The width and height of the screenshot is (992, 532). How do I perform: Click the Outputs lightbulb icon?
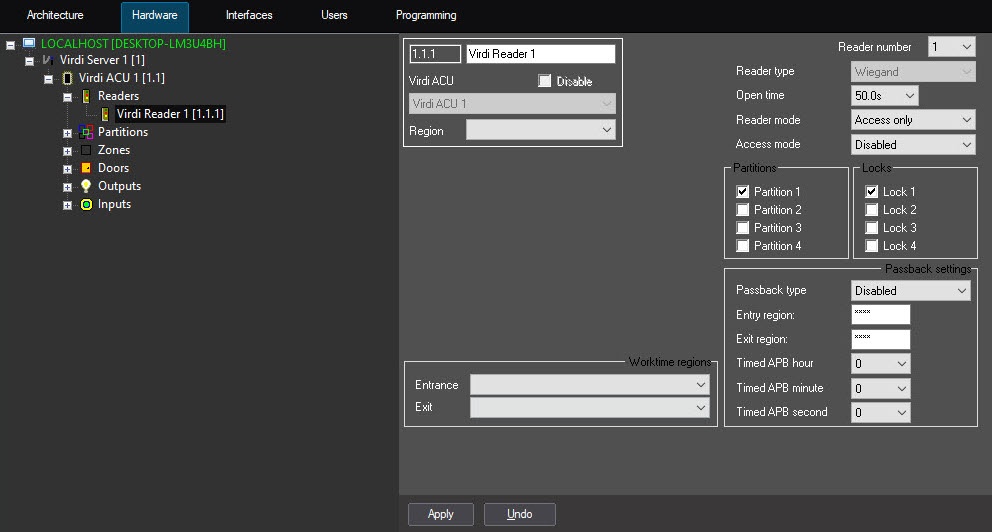click(86, 186)
